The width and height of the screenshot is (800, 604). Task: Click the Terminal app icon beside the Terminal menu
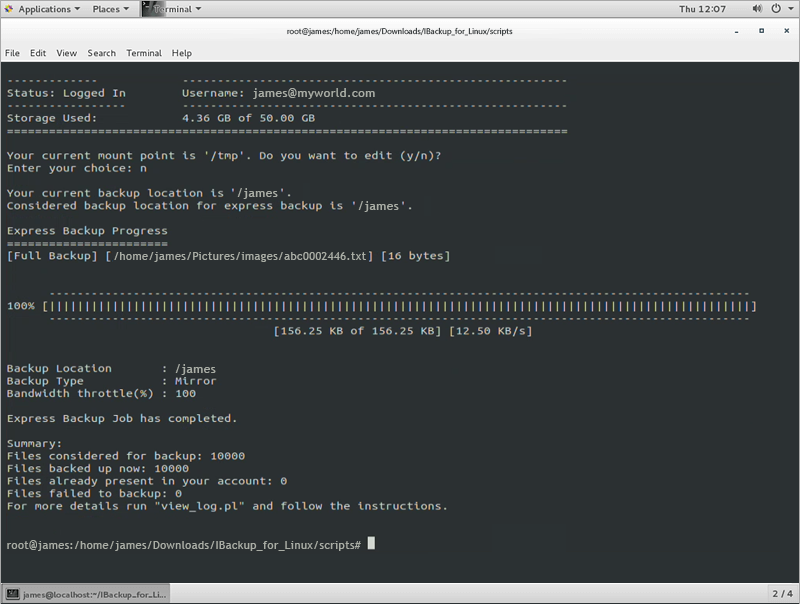point(147,8)
